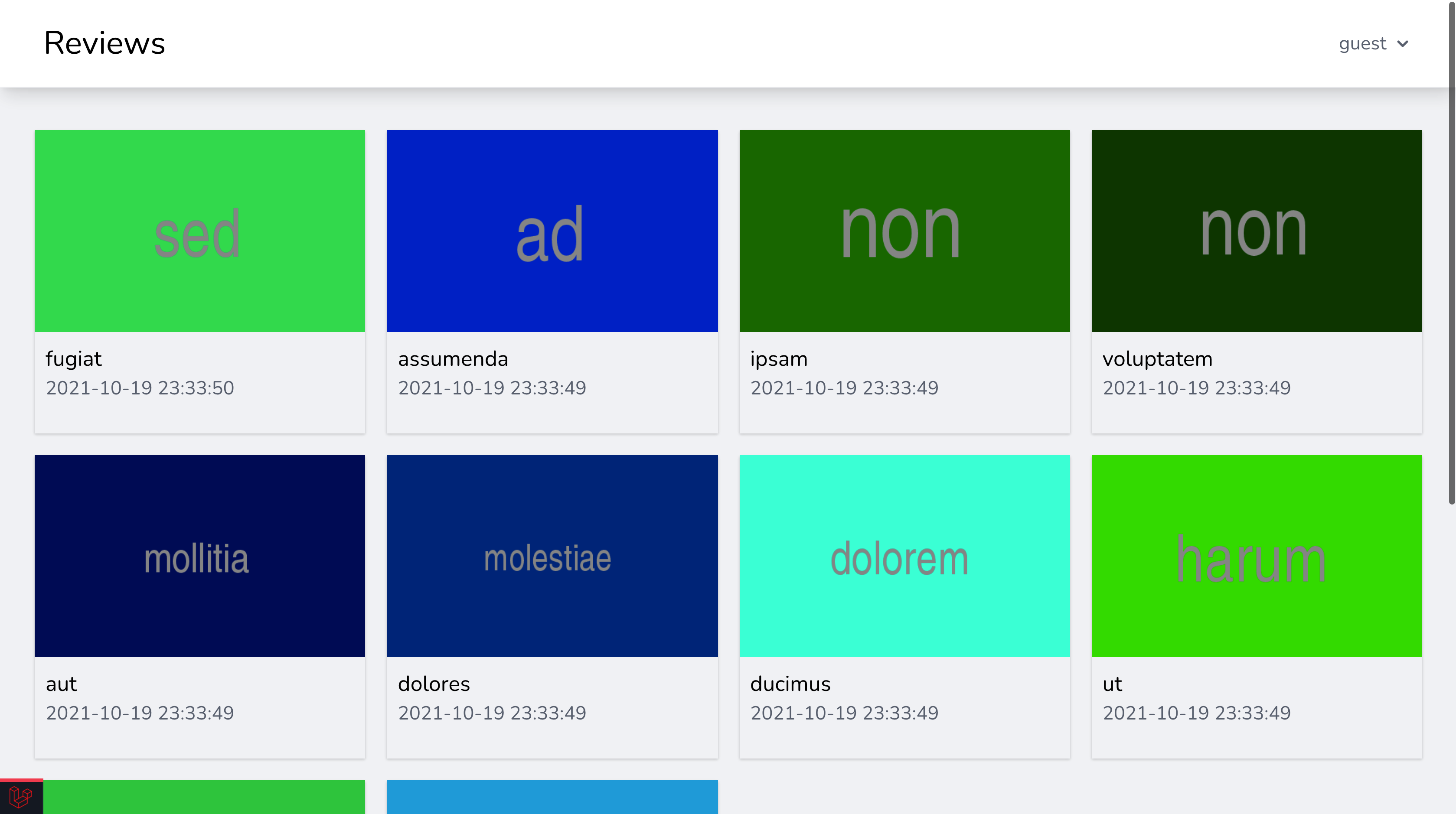Image resolution: width=1456 pixels, height=814 pixels.
Task: Click the voluptatem review title
Action: click(1157, 359)
